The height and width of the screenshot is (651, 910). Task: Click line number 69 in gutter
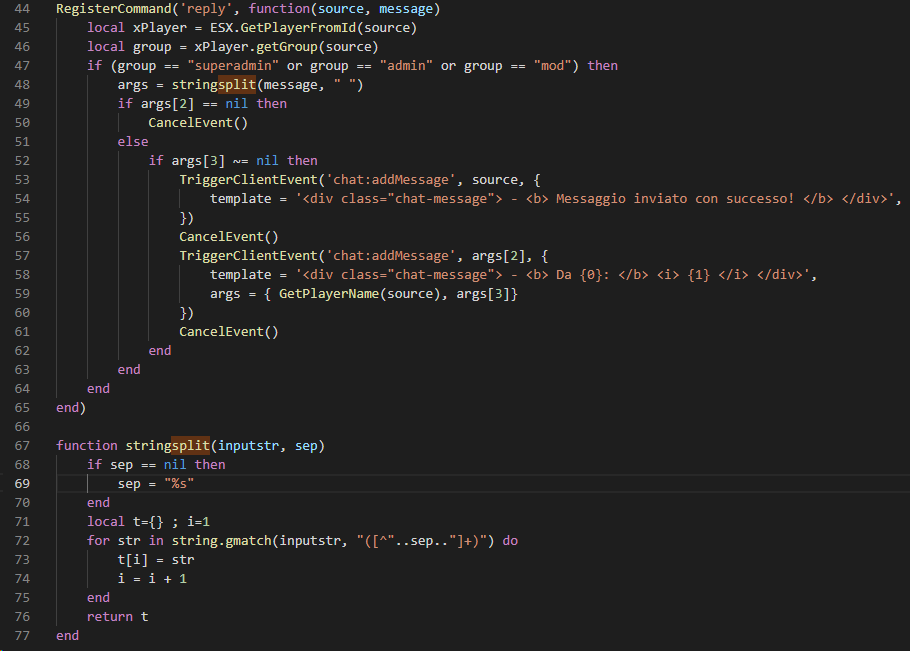point(22,483)
